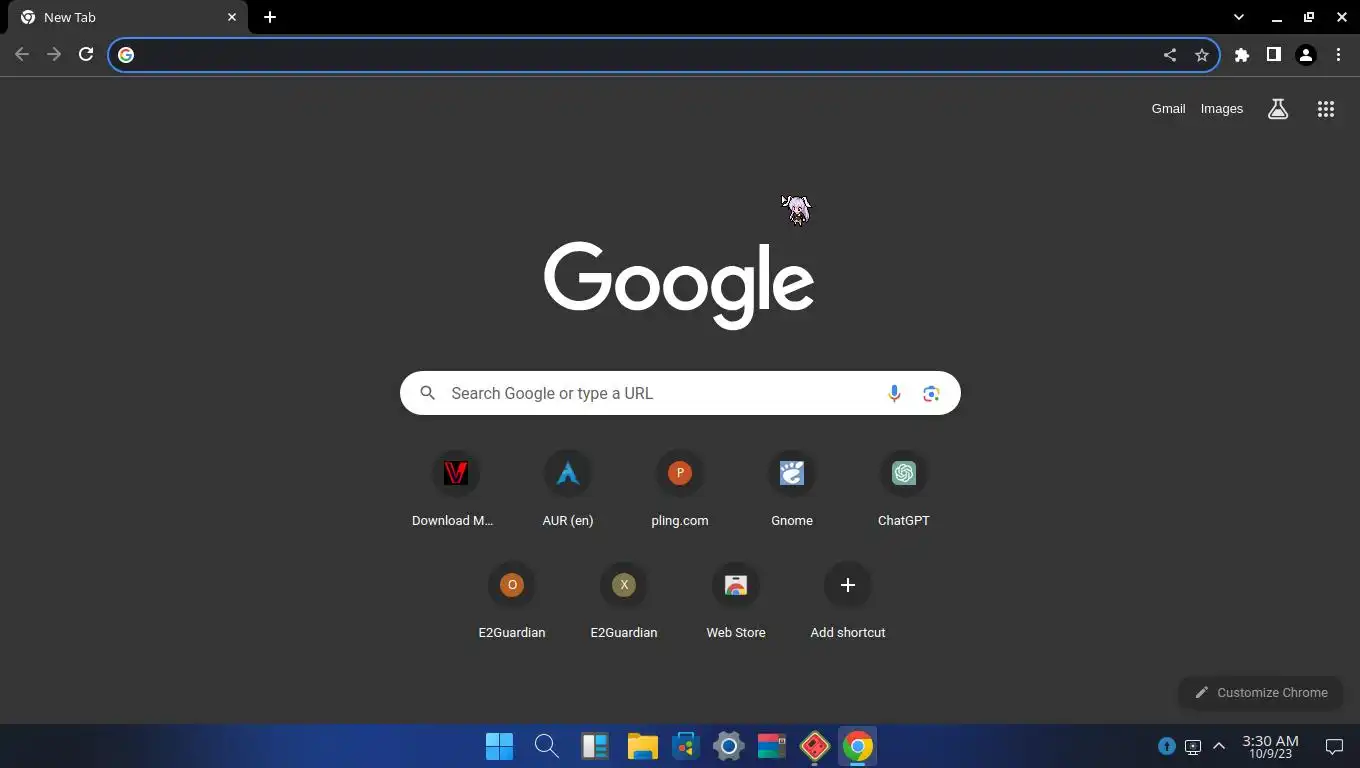This screenshot has height=768, width=1360.
Task: Open the X E2Guardian shortcut
Action: (x=624, y=601)
